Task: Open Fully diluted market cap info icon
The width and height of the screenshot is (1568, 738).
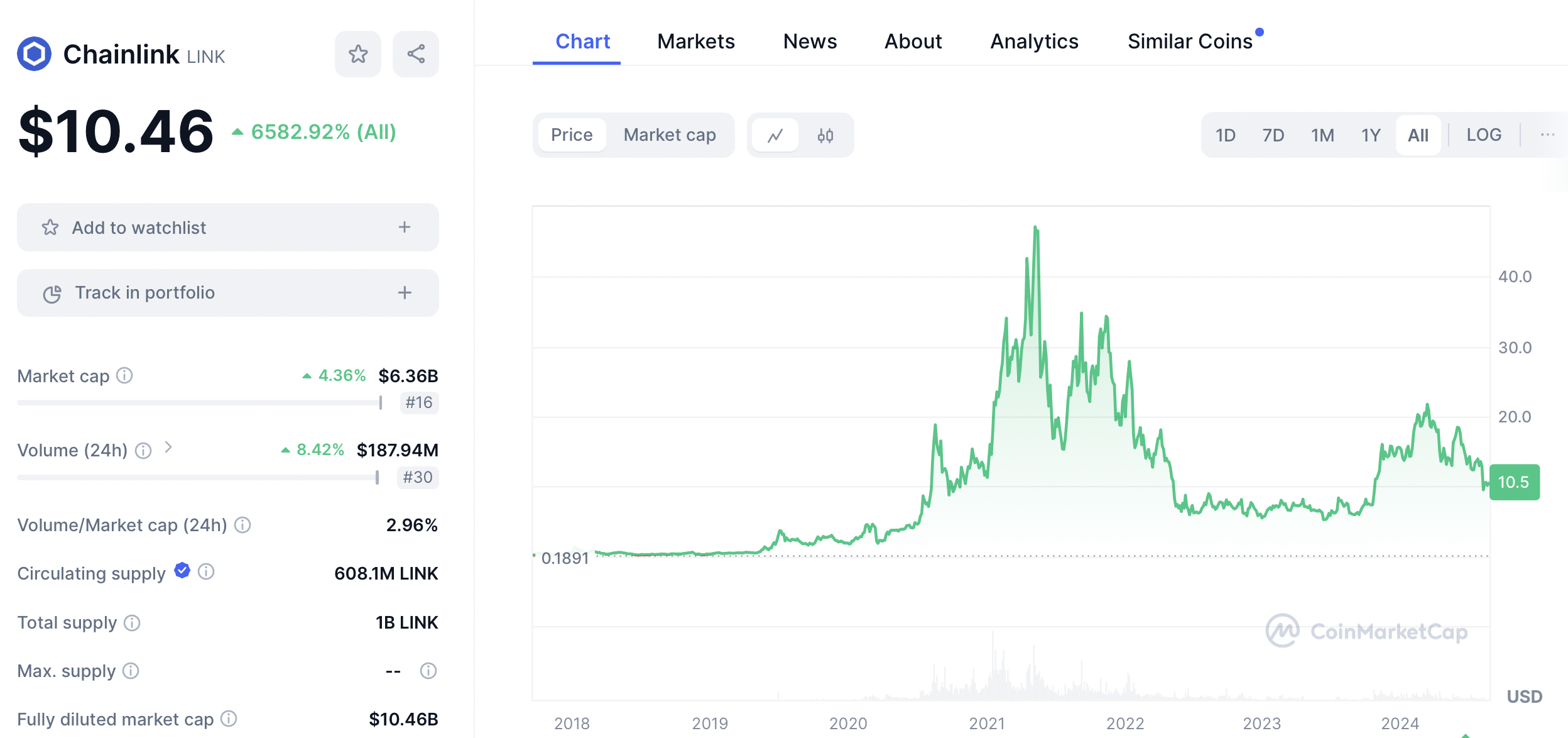Action: click(229, 719)
